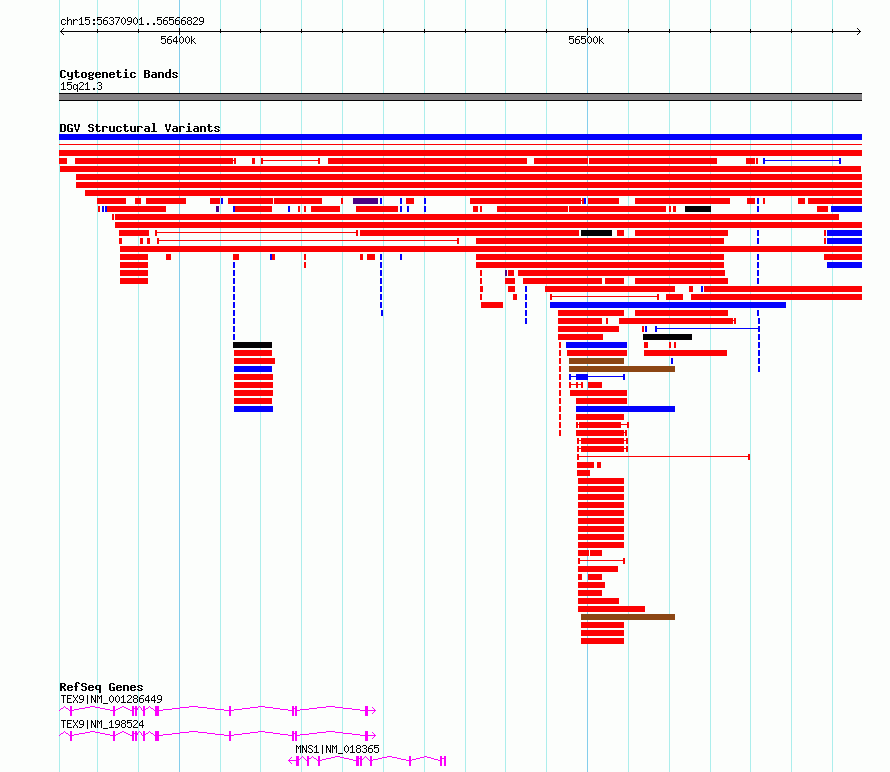Click the DGV Structural Variants track title
Image resolution: width=890 pixels, height=772 pixels.
click(x=140, y=128)
